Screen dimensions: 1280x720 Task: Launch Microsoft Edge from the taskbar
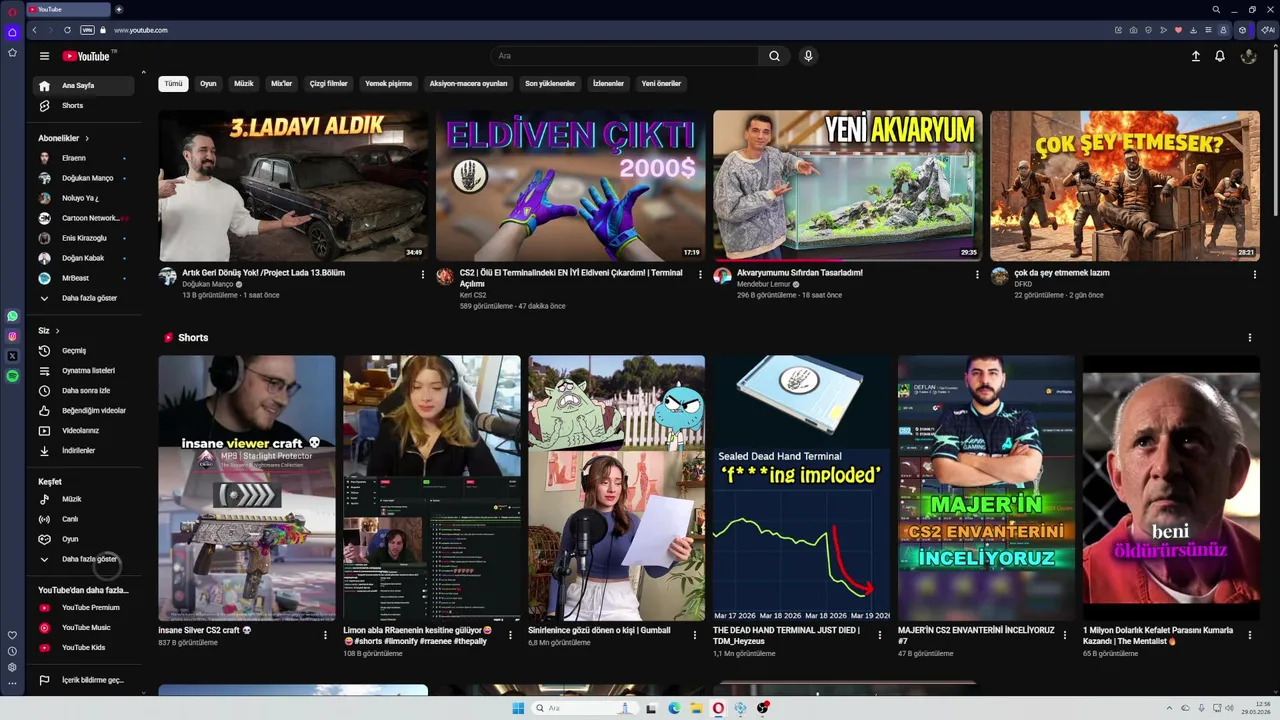tap(674, 708)
